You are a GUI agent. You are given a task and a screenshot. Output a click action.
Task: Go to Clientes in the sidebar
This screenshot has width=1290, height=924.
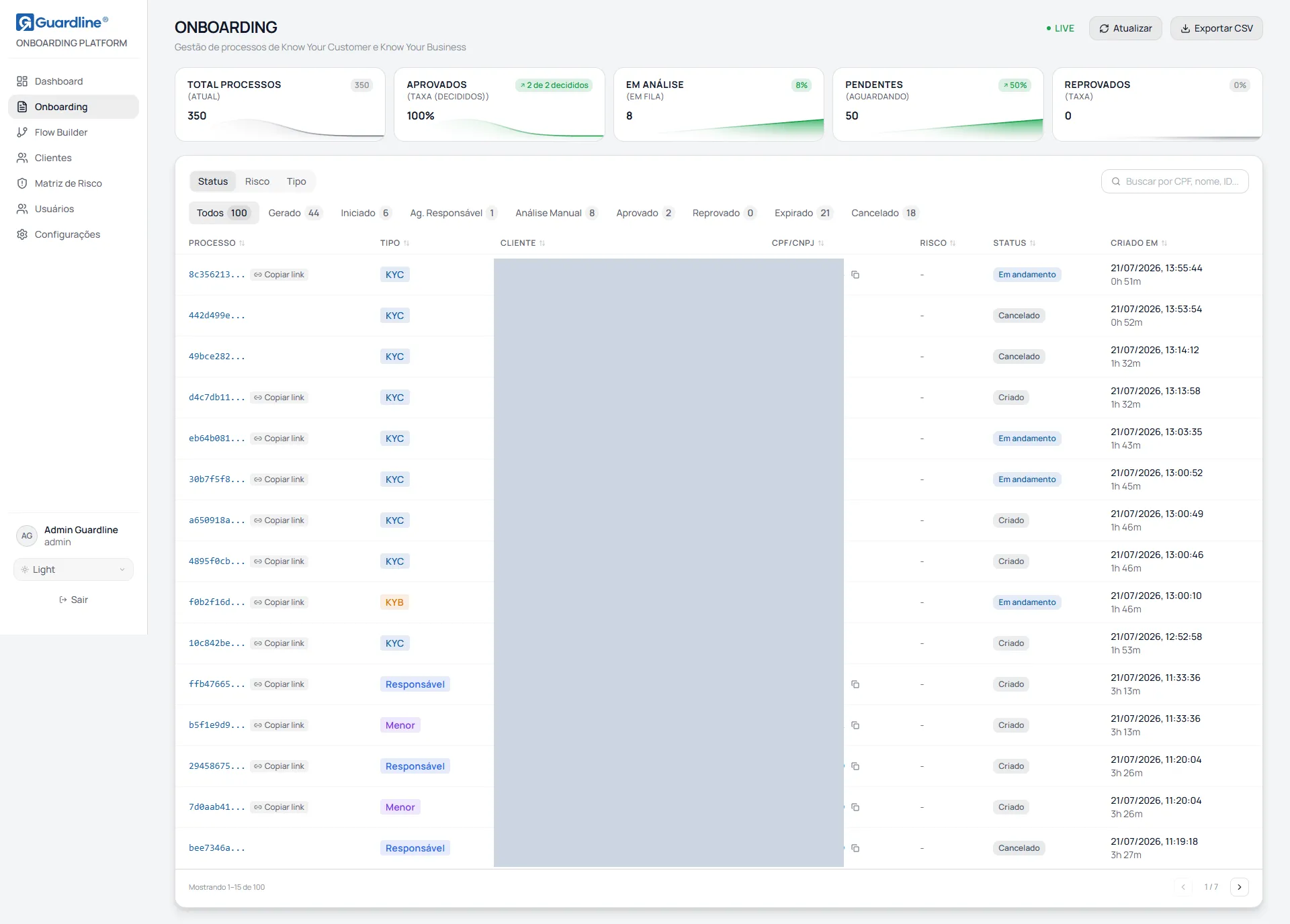pyautogui.click(x=73, y=158)
